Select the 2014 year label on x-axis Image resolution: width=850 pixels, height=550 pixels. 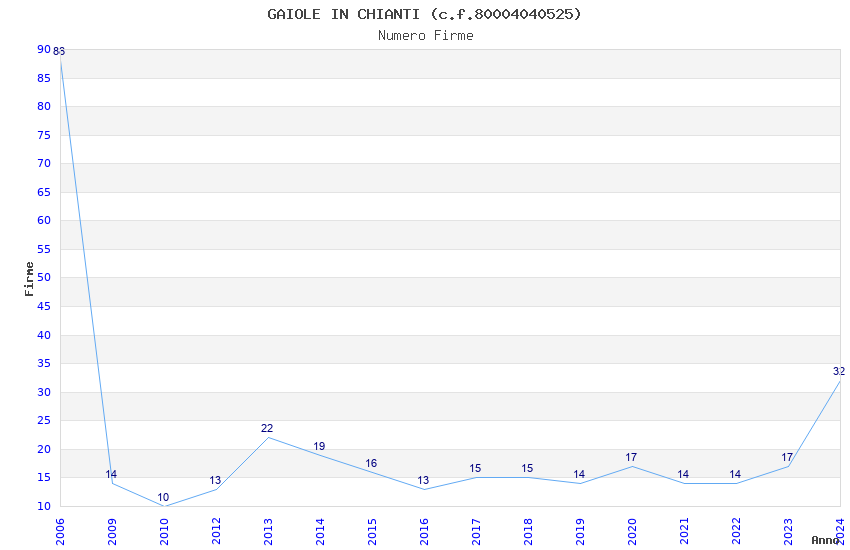tap(320, 531)
